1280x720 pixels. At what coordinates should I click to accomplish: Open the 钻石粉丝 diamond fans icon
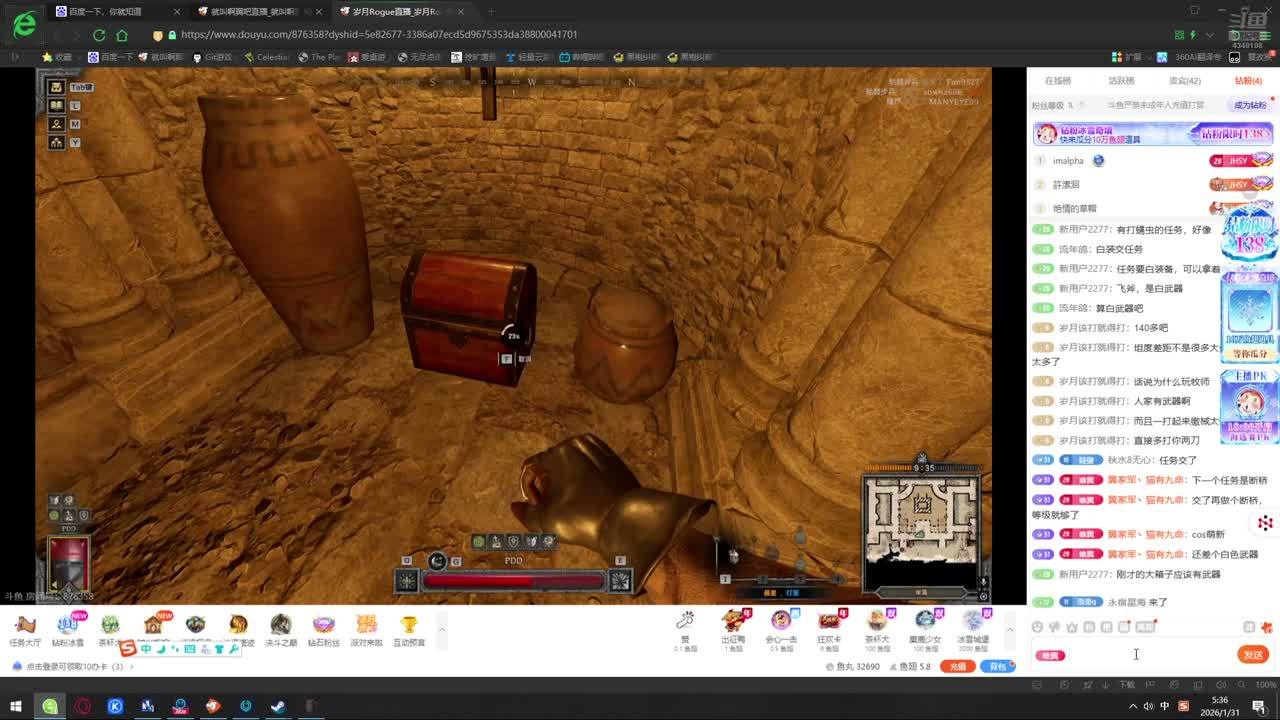point(323,629)
